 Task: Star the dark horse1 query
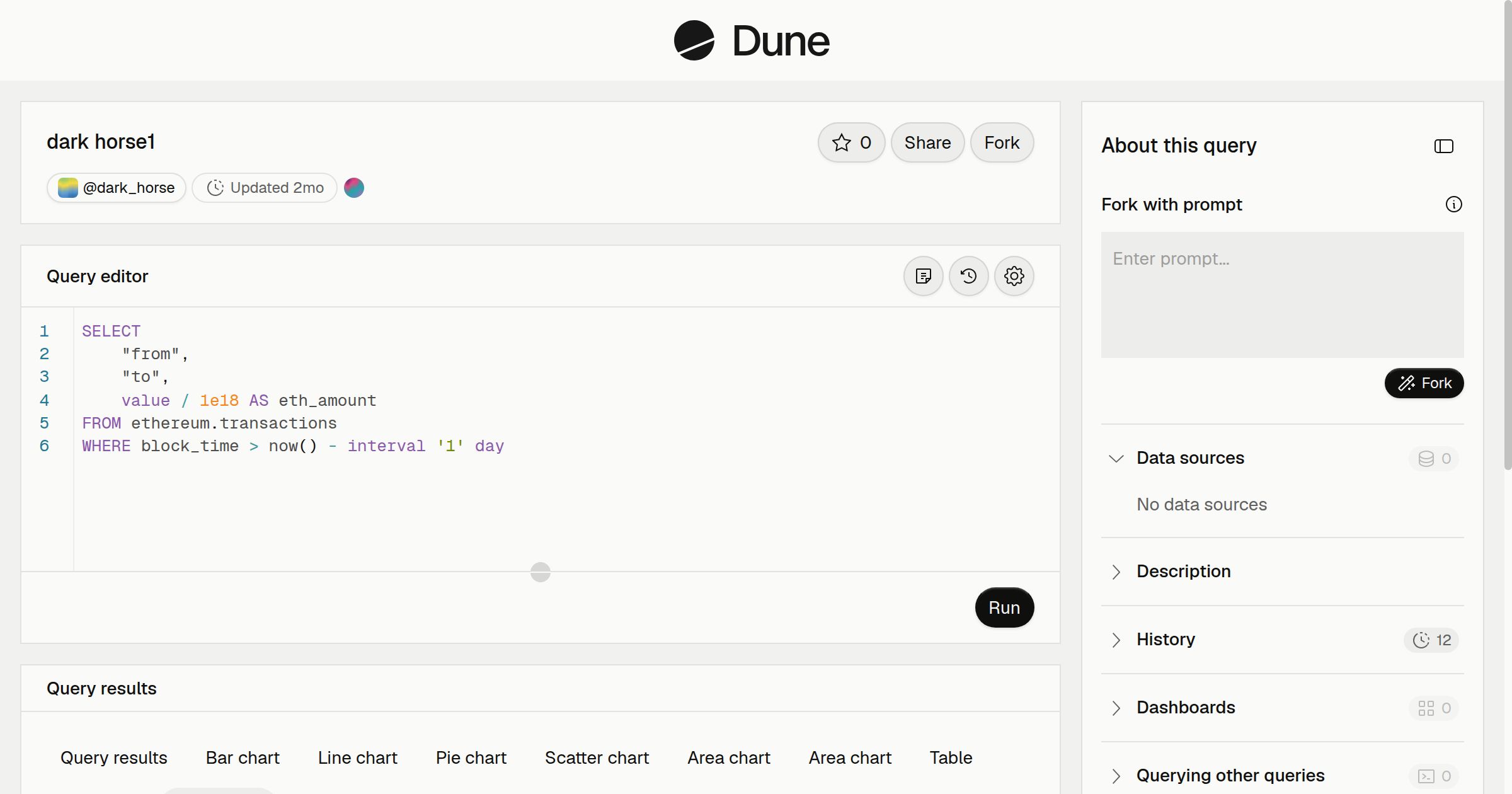851,142
